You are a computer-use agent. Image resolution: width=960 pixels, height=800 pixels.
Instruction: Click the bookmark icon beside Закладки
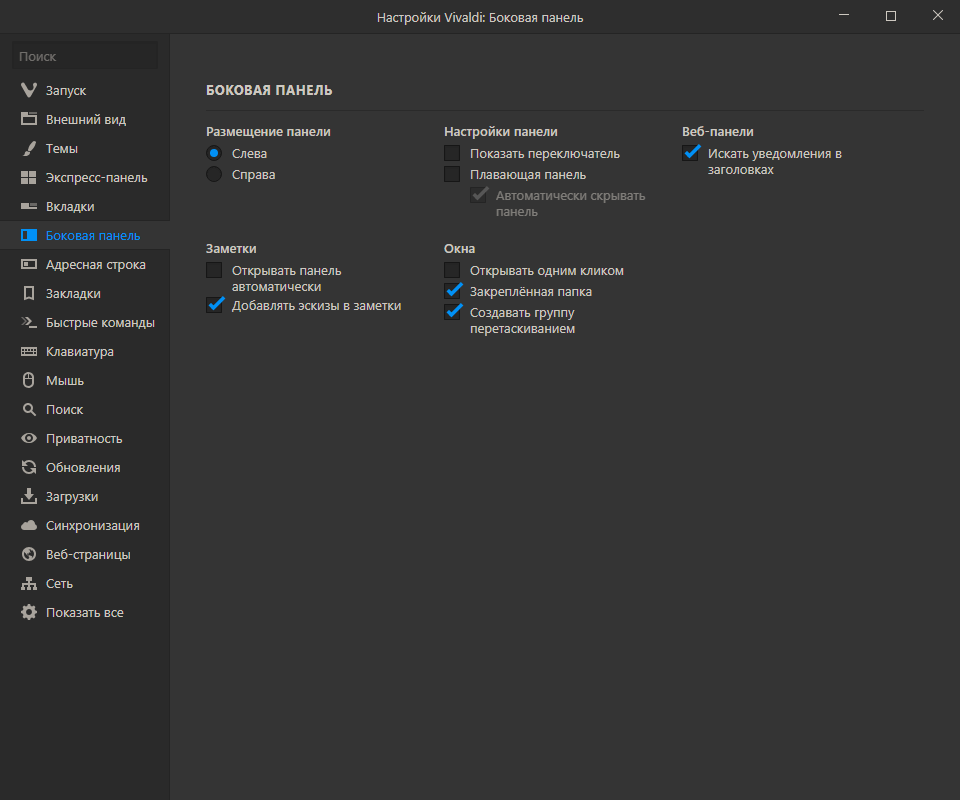tap(29, 293)
